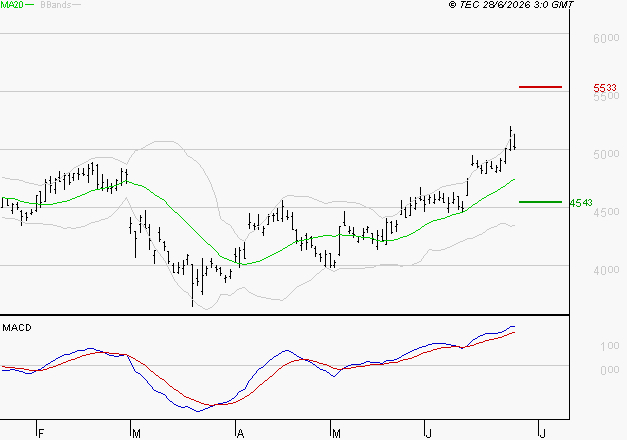Click the MACD indicator title
This screenshot has width=627, height=440.
(17, 328)
